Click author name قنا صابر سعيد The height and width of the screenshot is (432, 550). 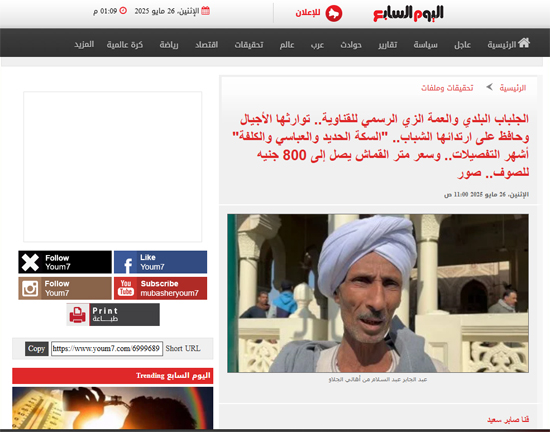pyautogui.click(x=508, y=419)
